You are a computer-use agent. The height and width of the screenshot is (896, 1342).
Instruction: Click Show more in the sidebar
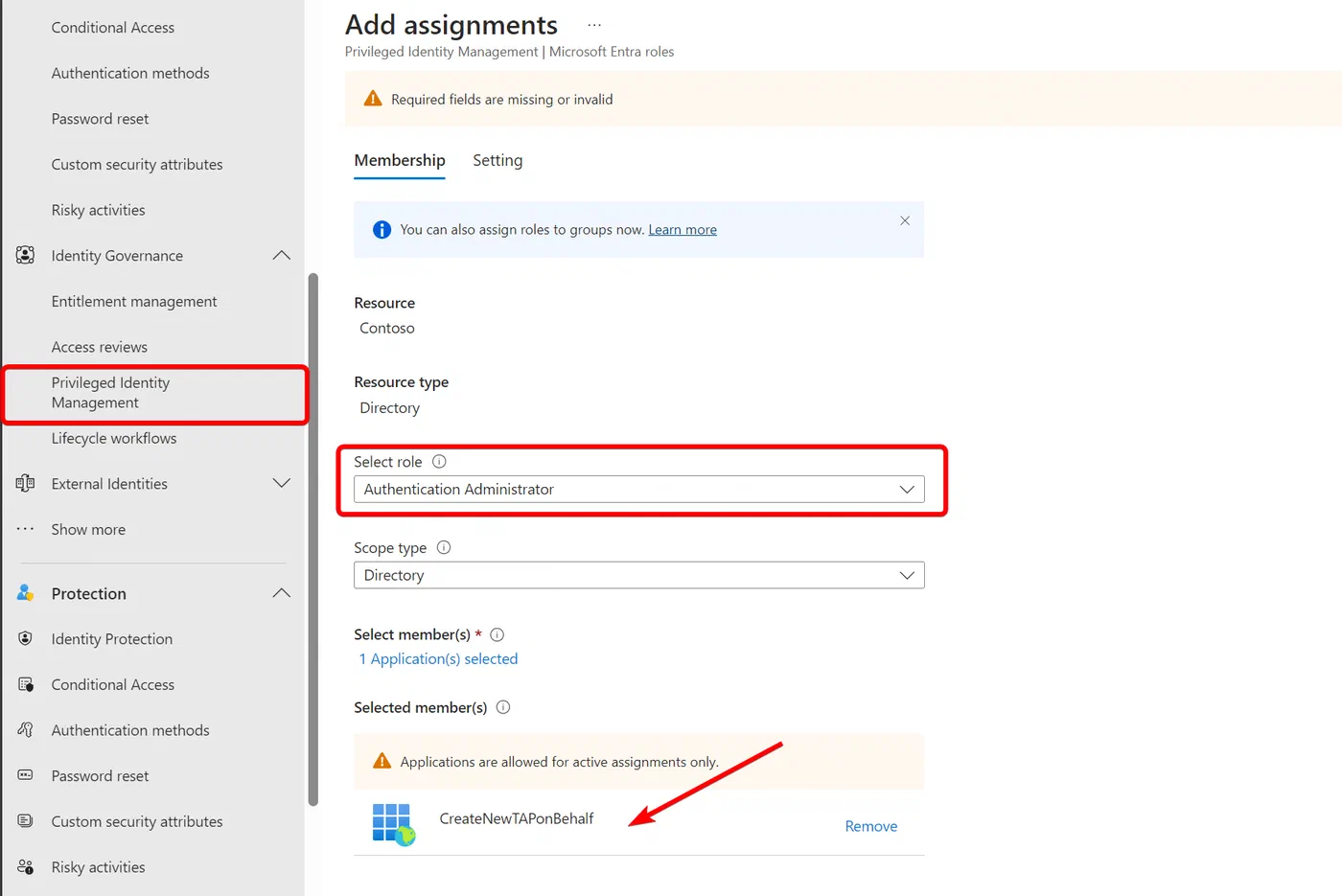pyautogui.click(x=88, y=529)
